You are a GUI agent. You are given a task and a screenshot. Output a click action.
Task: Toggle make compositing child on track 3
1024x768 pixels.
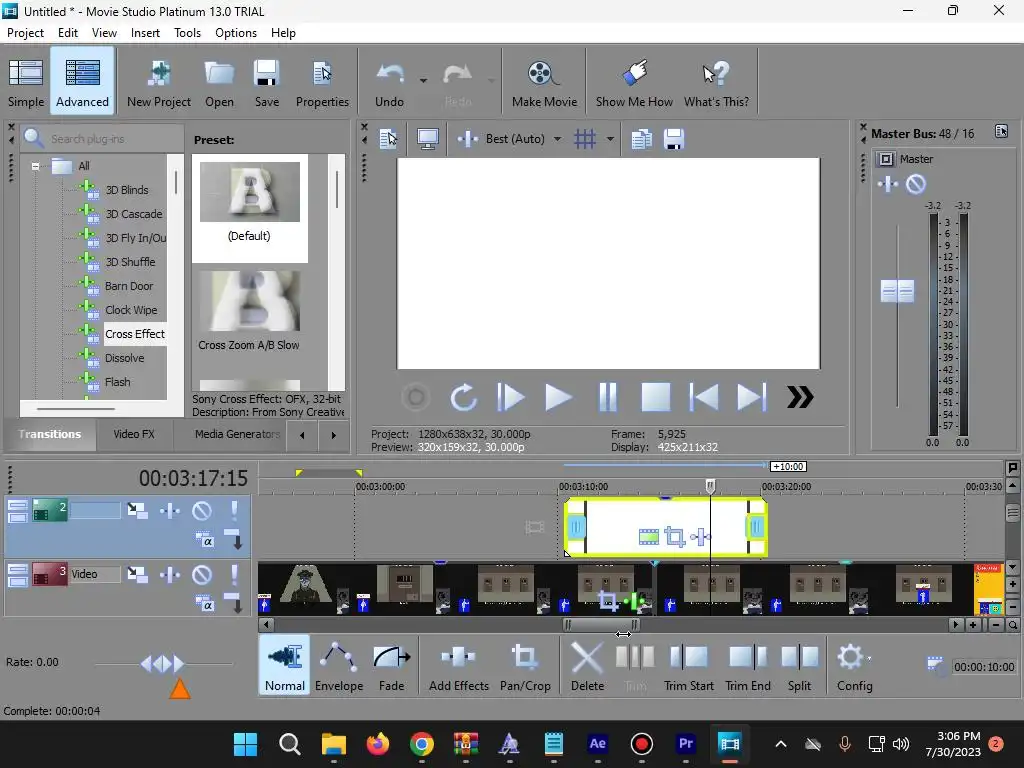(x=234, y=603)
